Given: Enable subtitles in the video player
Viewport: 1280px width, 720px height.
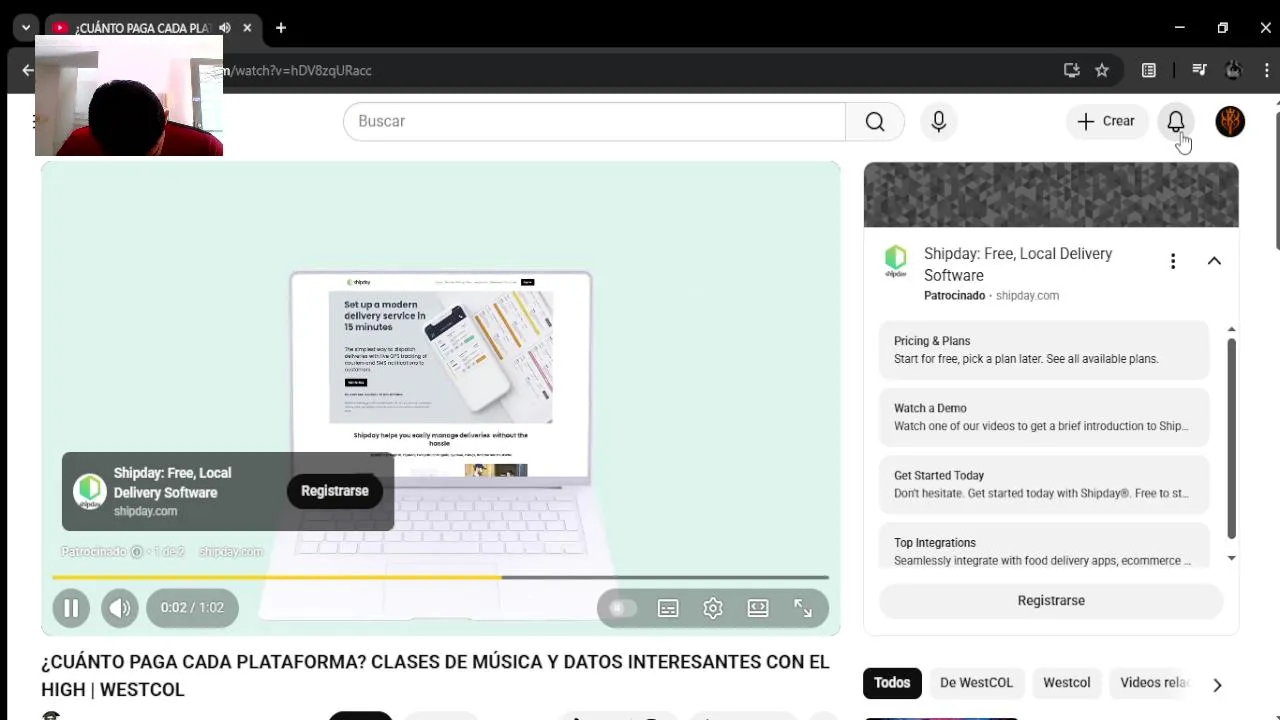Looking at the screenshot, I should point(668,608).
